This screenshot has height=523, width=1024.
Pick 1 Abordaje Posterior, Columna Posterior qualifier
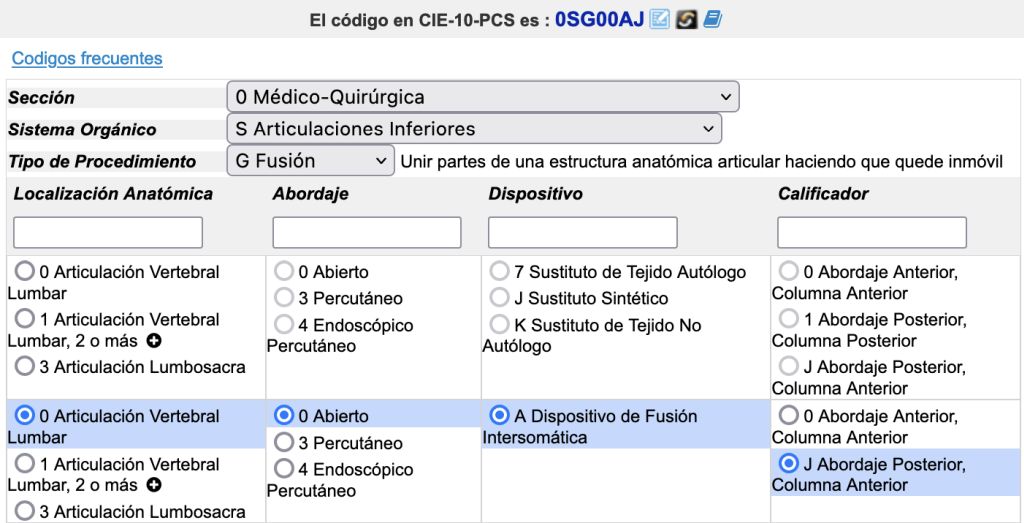coord(789,319)
